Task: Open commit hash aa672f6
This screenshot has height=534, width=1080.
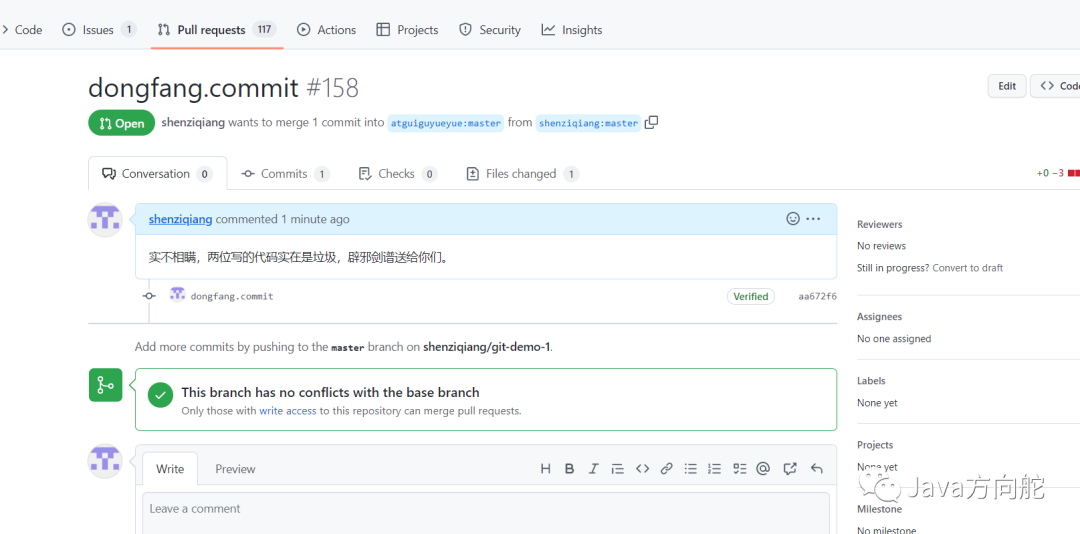Action: [818, 296]
